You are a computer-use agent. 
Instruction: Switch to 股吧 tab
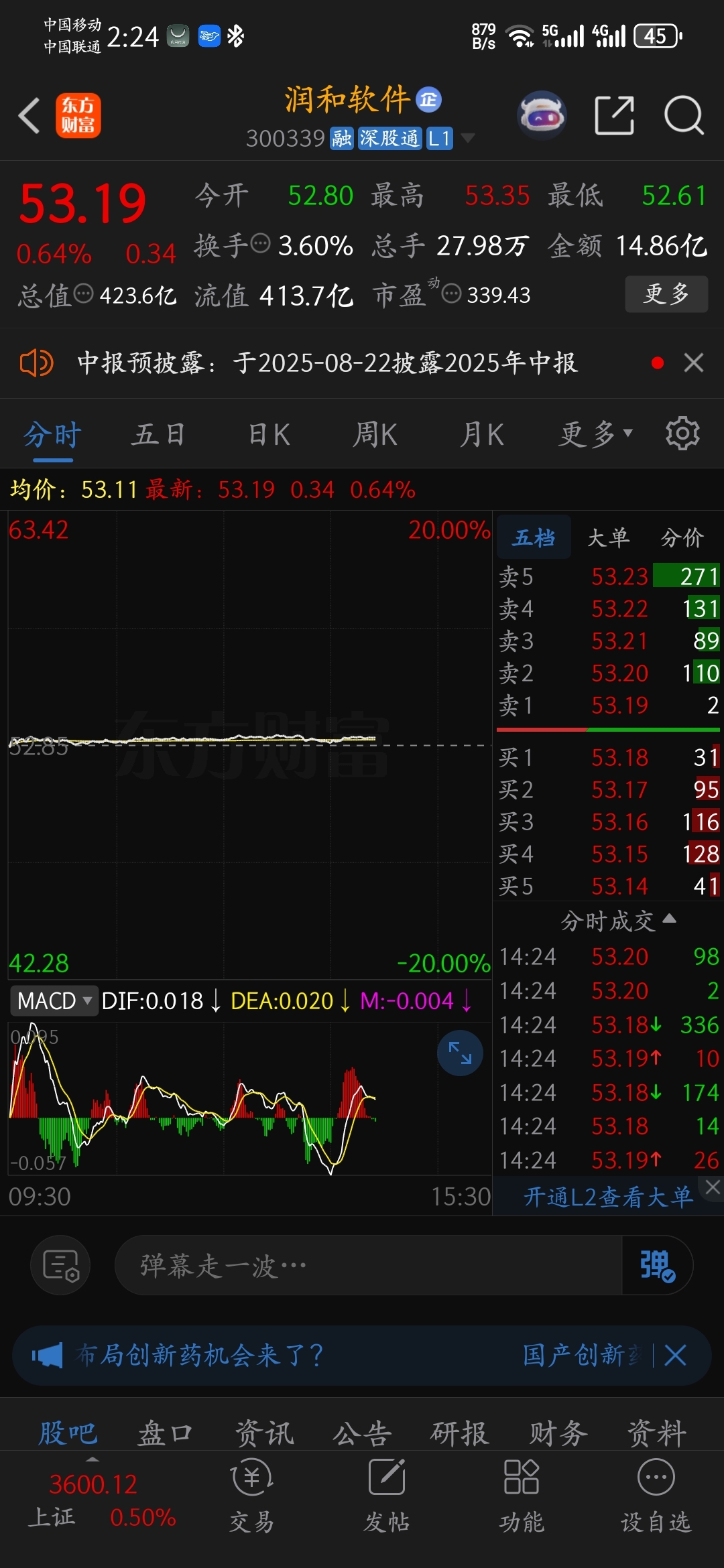[x=68, y=1434]
